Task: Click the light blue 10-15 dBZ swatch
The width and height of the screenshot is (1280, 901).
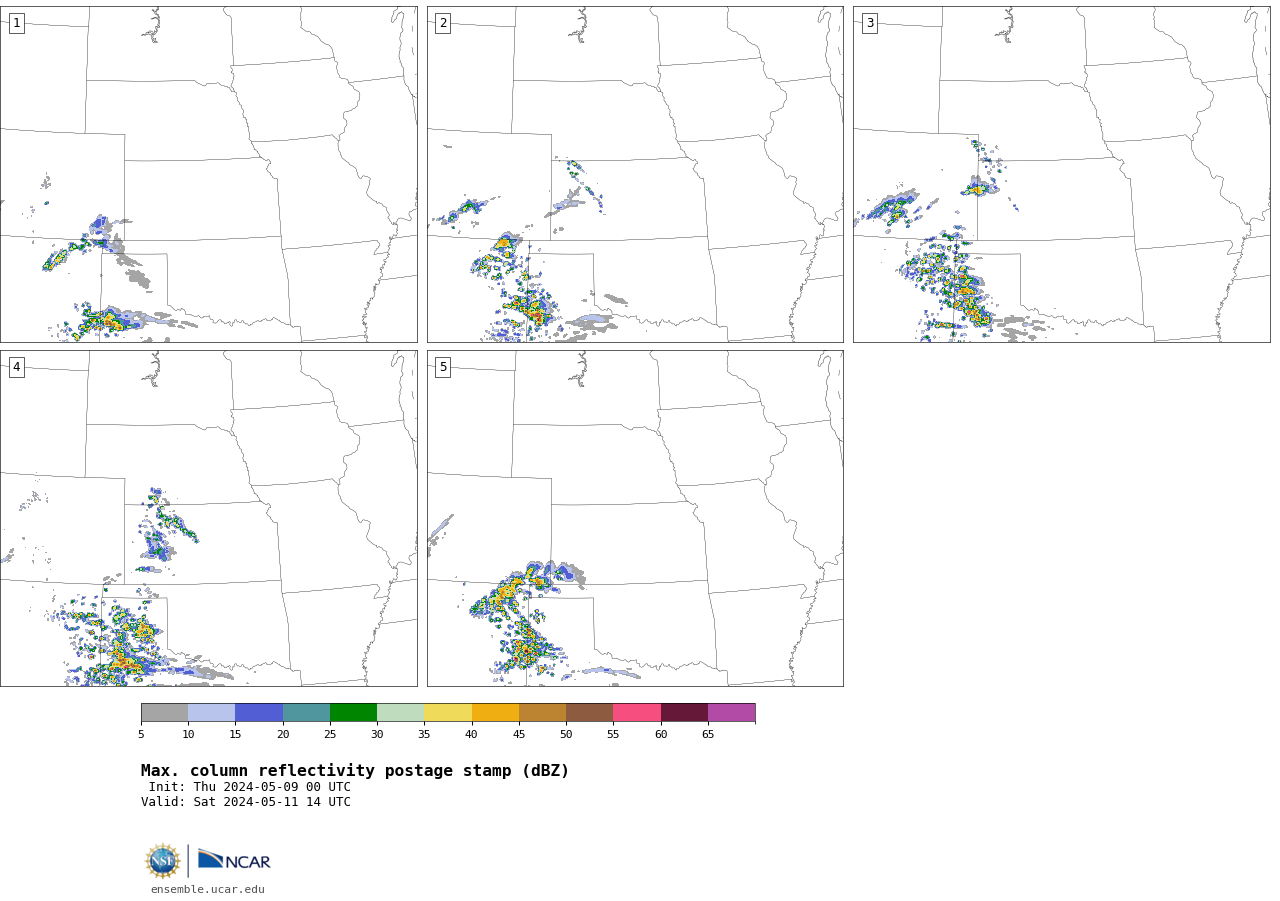Action: pos(211,712)
